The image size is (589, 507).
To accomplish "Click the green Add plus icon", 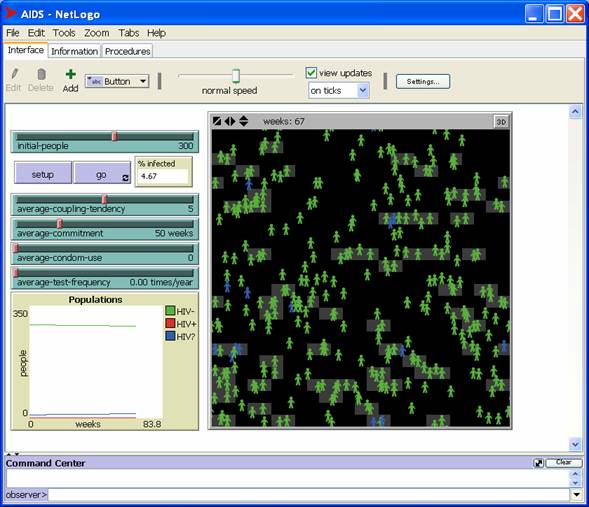I will [71, 74].
